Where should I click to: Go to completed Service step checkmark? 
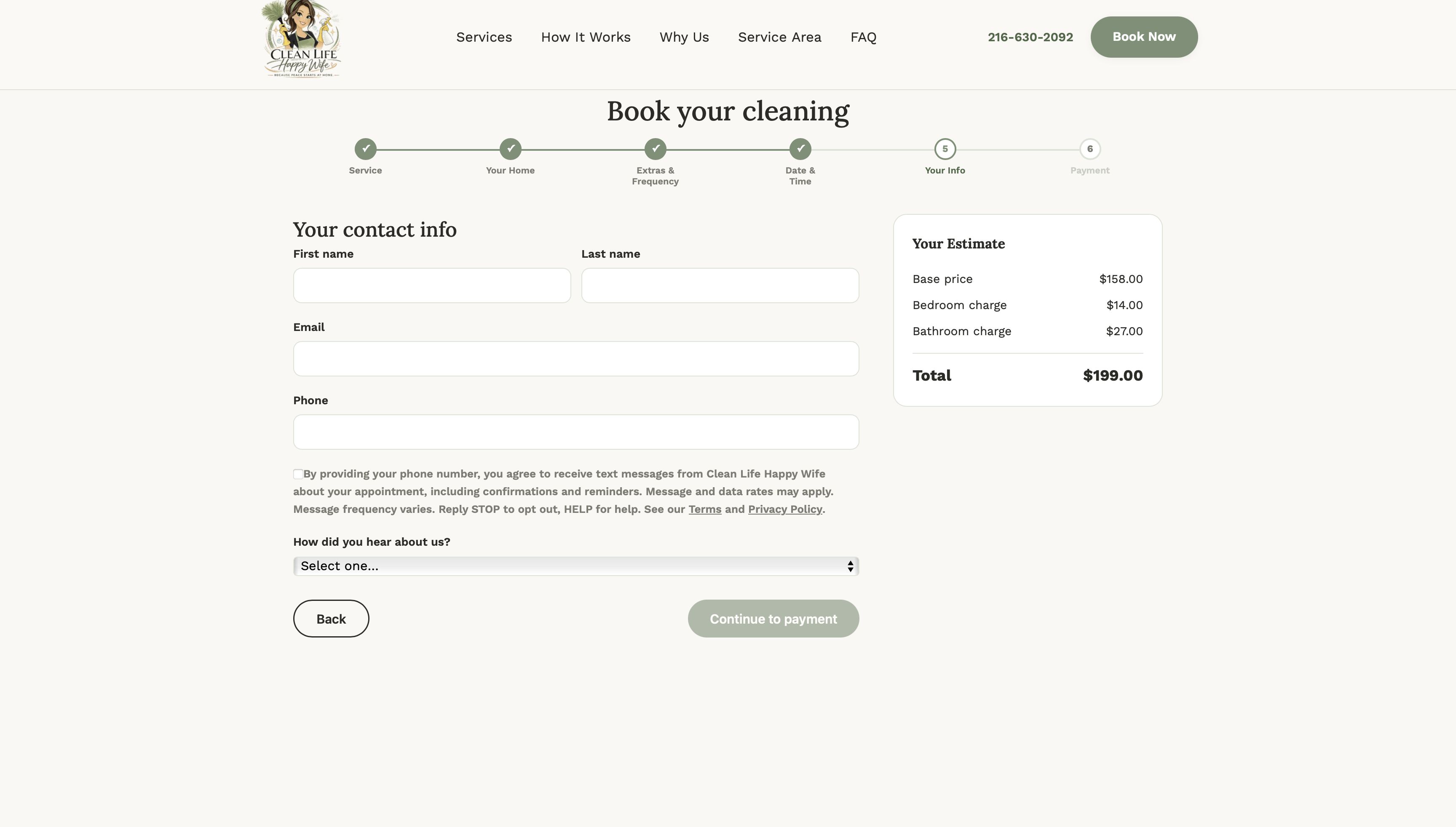click(365, 149)
